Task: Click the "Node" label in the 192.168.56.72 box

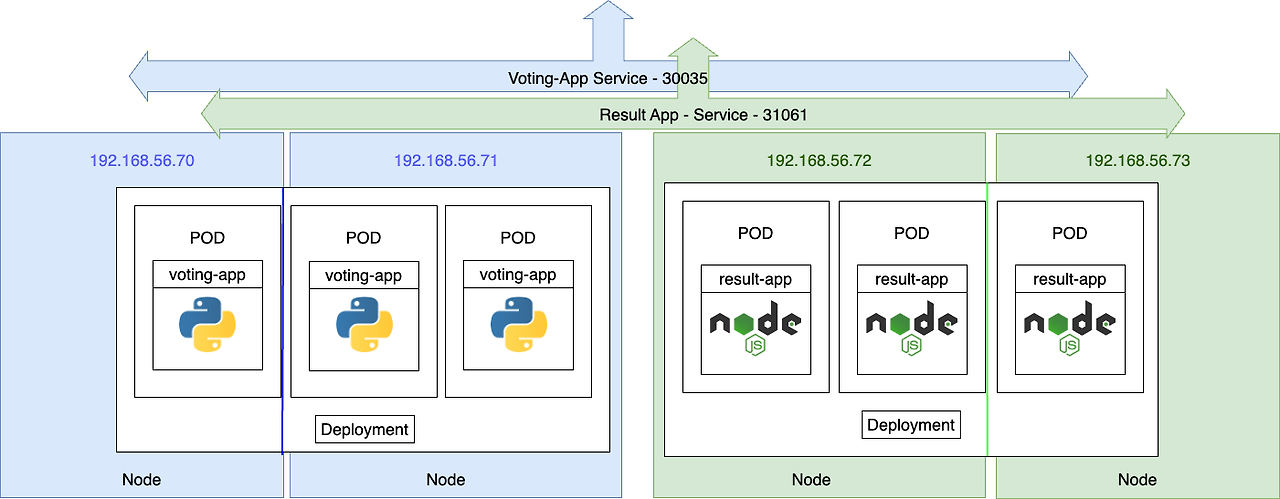Action: [x=811, y=480]
